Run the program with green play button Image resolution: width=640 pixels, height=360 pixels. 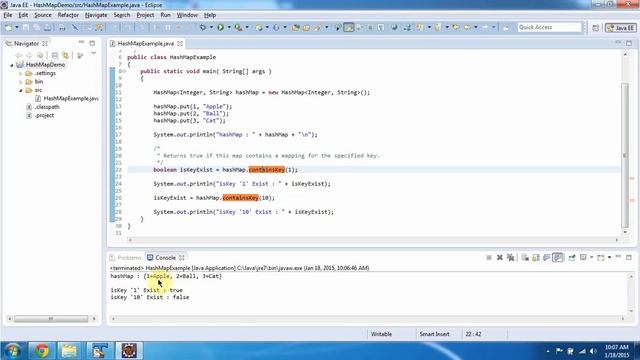220,27
